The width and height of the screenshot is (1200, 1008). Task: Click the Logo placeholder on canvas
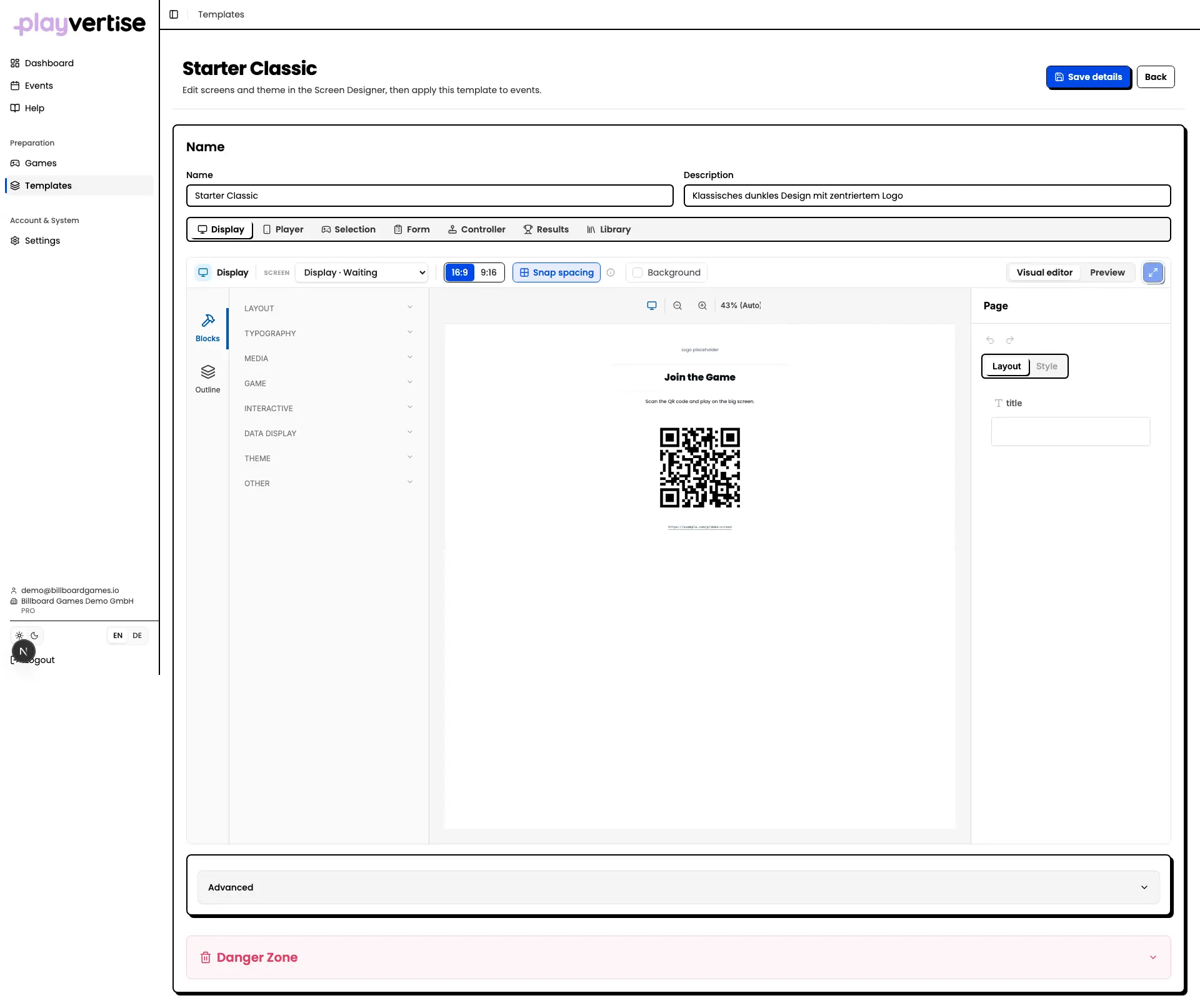click(x=700, y=350)
